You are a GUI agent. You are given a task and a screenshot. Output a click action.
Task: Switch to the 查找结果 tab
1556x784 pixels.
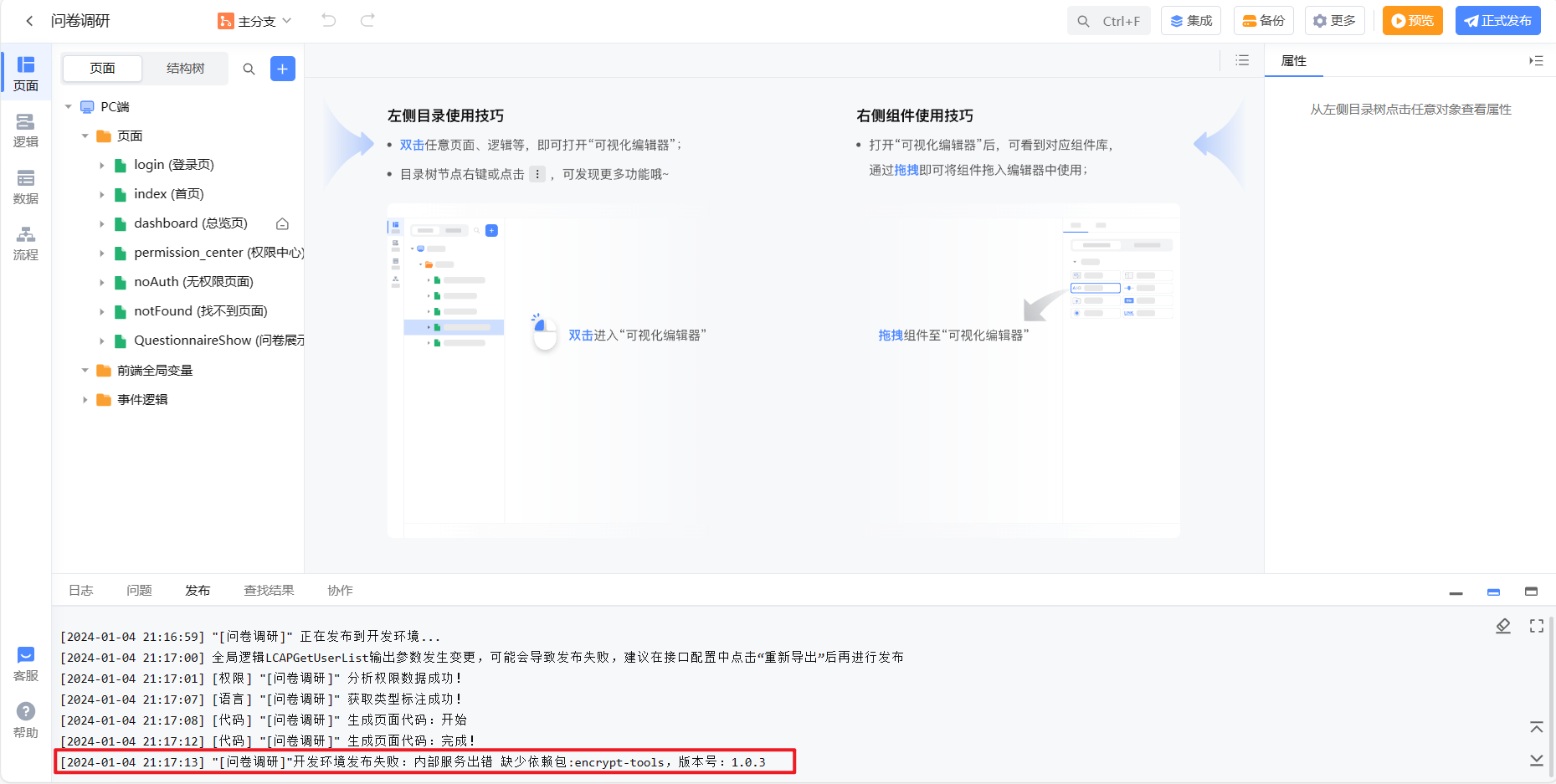tap(269, 591)
